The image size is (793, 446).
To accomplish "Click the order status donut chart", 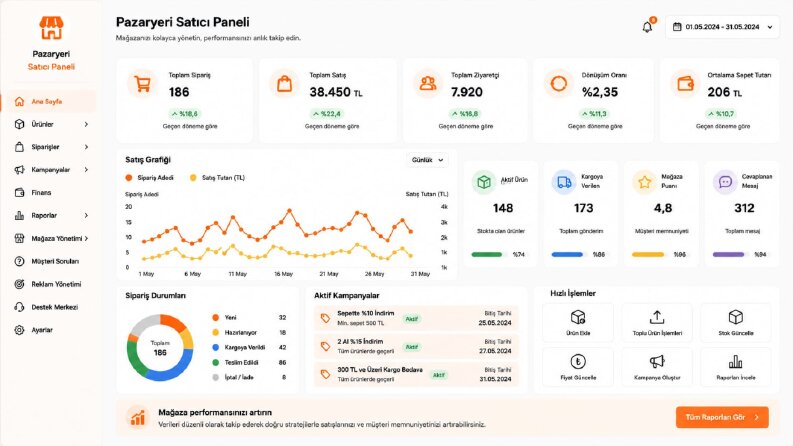I will tap(160, 348).
